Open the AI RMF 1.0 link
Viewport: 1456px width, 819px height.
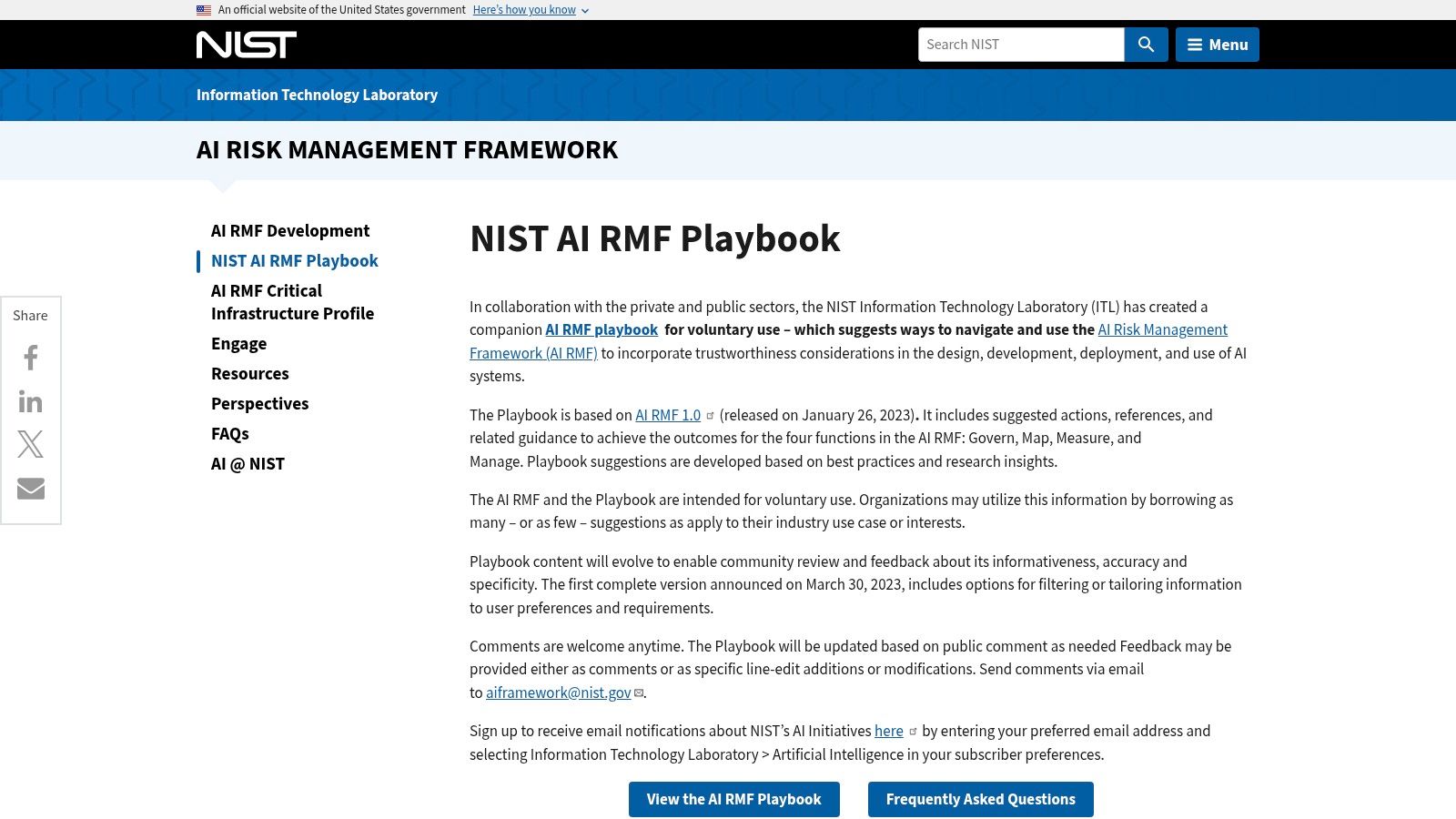point(668,415)
